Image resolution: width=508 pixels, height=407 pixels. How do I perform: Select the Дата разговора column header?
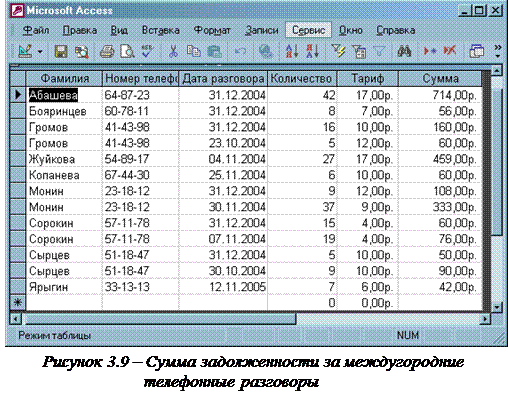click(223, 79)
